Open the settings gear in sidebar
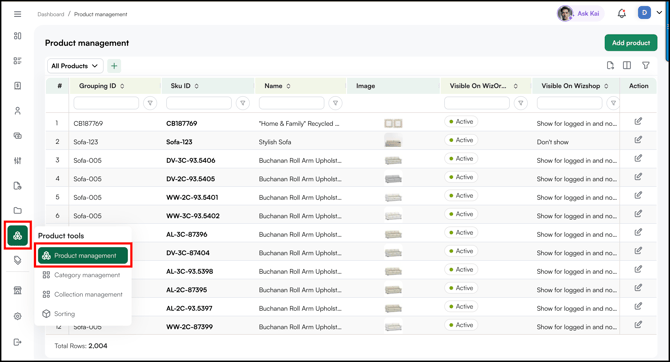670x362 pixels. coord(18,316)
